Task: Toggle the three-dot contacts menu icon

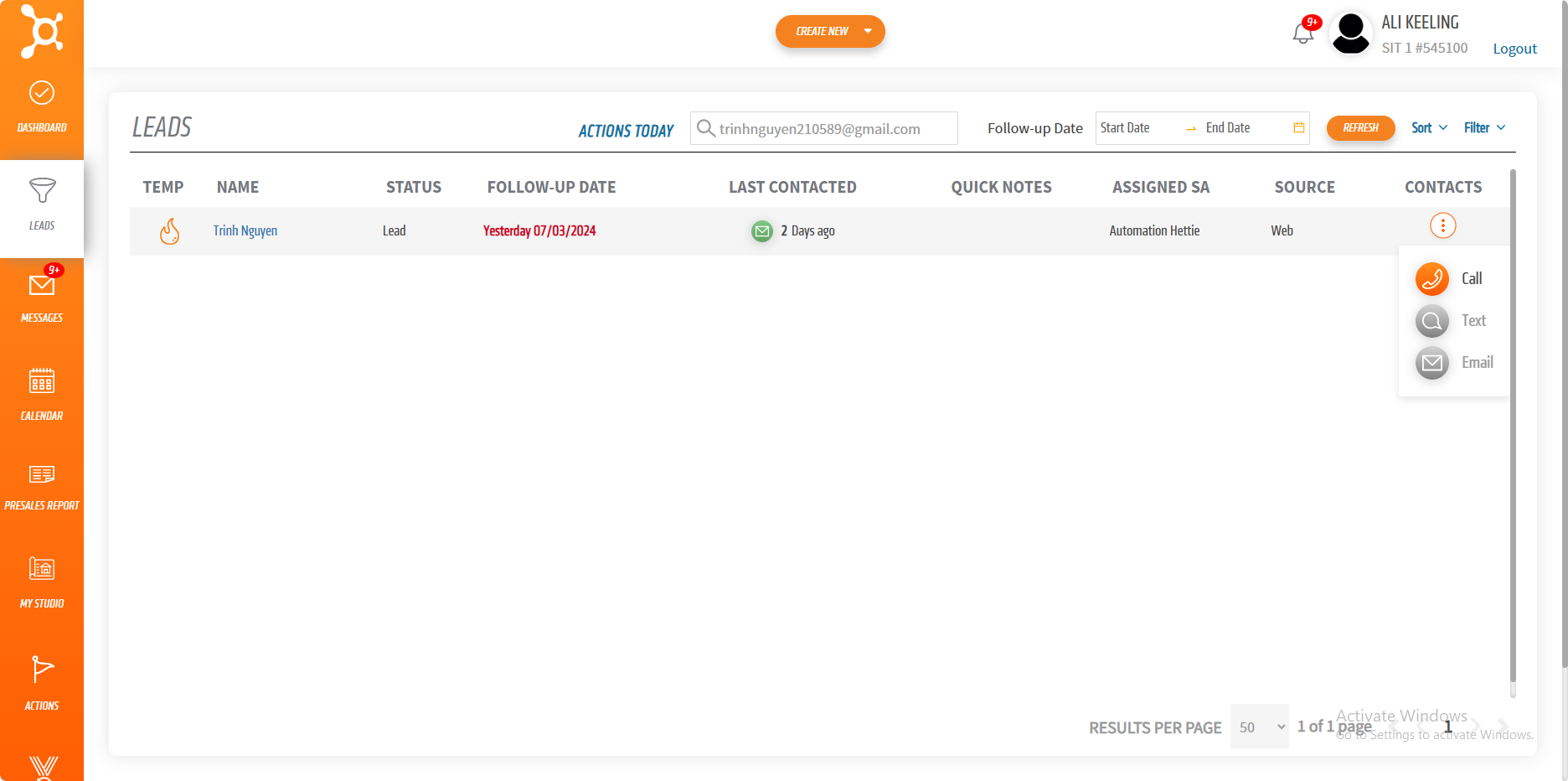Action: [1442, 225]
